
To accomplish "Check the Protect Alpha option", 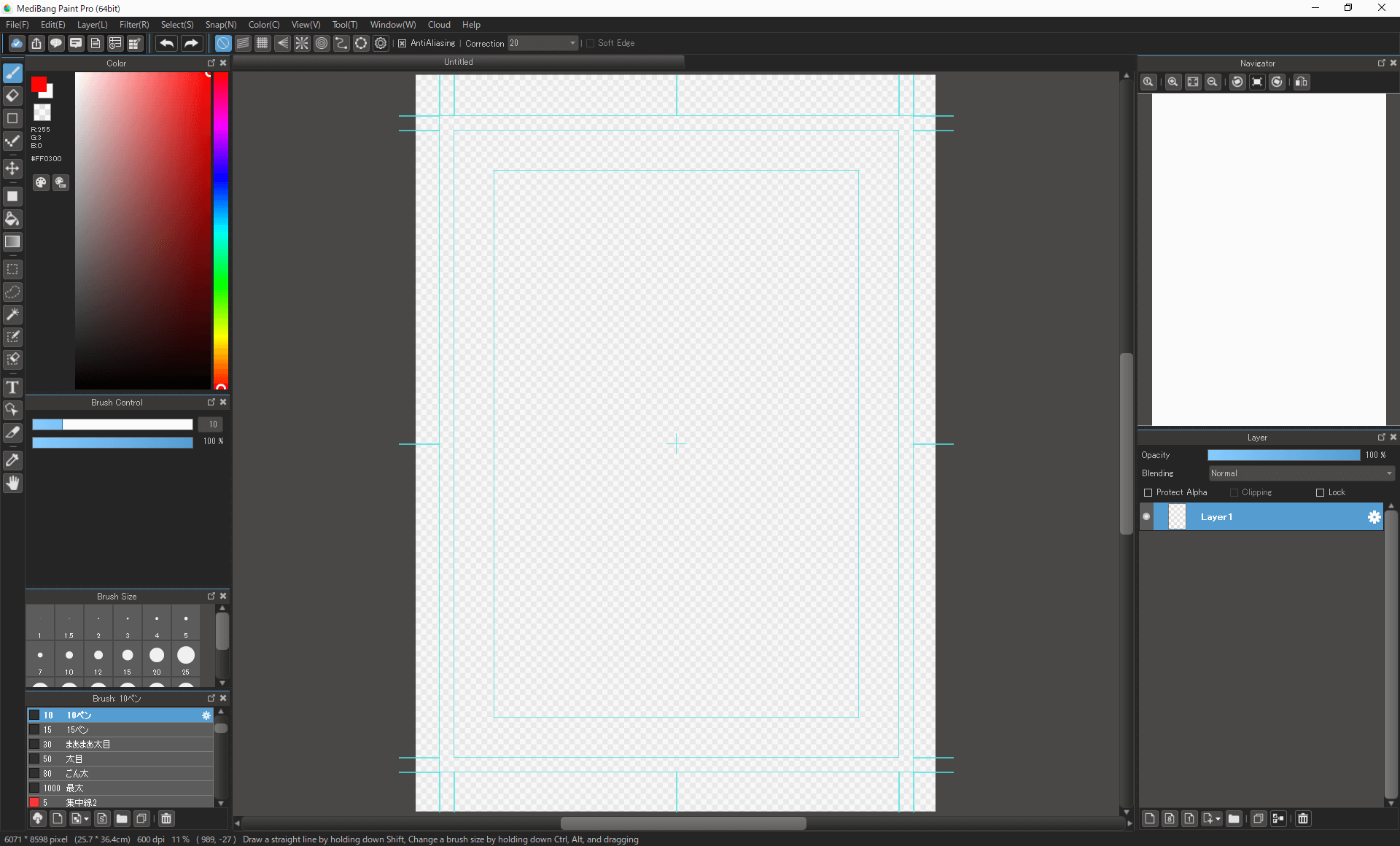I will (1148, 492).
